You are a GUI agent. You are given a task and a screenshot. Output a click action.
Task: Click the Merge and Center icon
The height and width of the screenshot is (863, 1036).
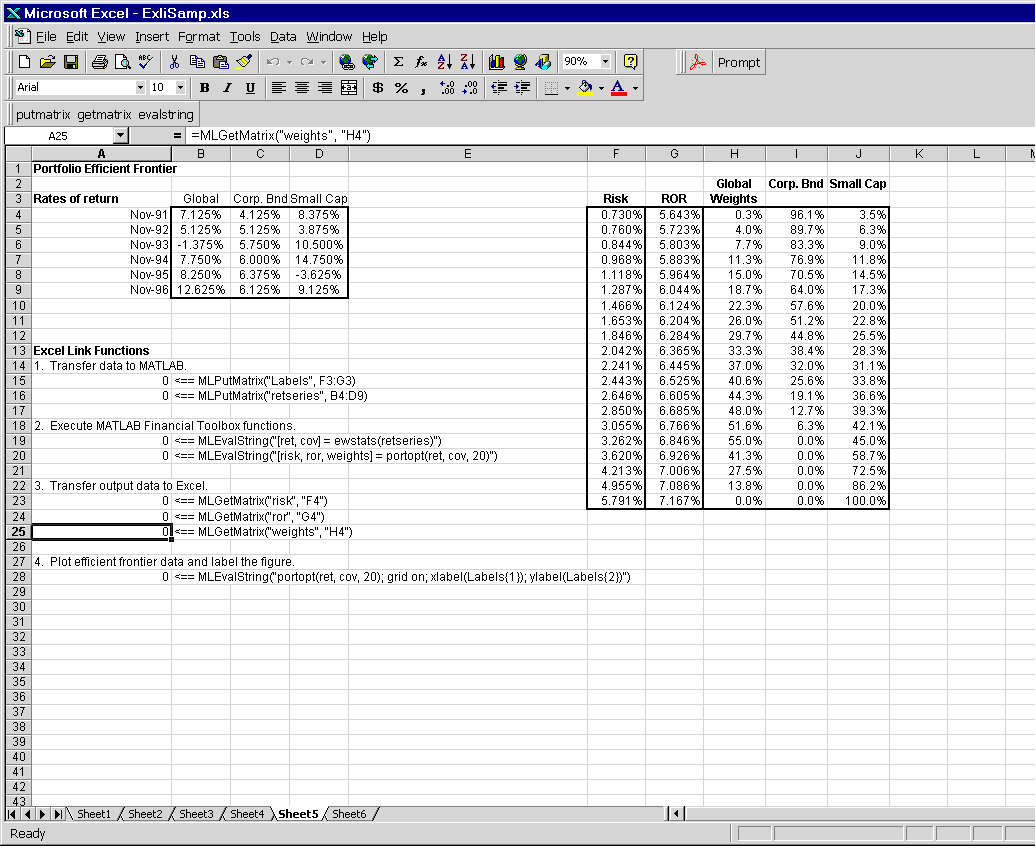pyautogui.click(x=349, y=88)
